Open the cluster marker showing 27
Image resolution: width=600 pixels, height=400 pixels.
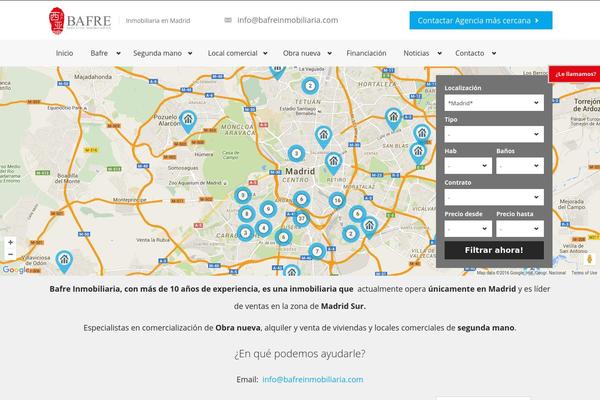point(302,219)
